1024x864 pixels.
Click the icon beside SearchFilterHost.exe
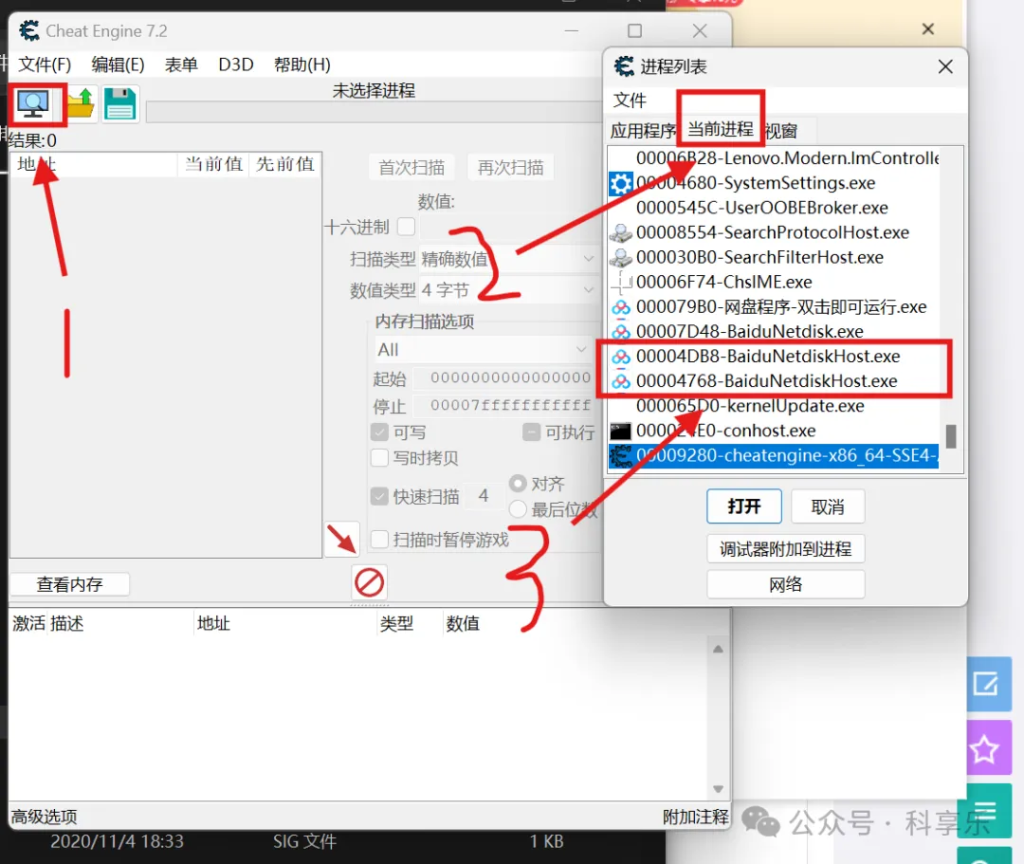[620, 258]
